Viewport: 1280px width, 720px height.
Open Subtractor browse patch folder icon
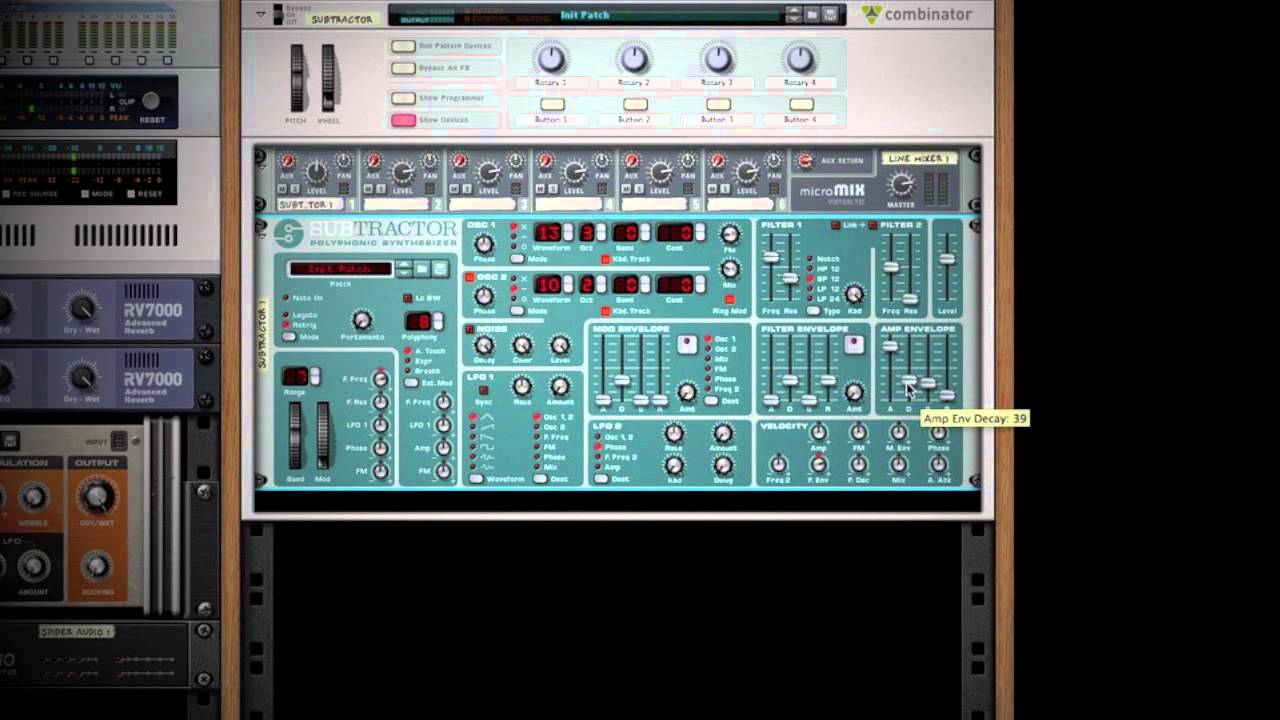pos(422,269)
